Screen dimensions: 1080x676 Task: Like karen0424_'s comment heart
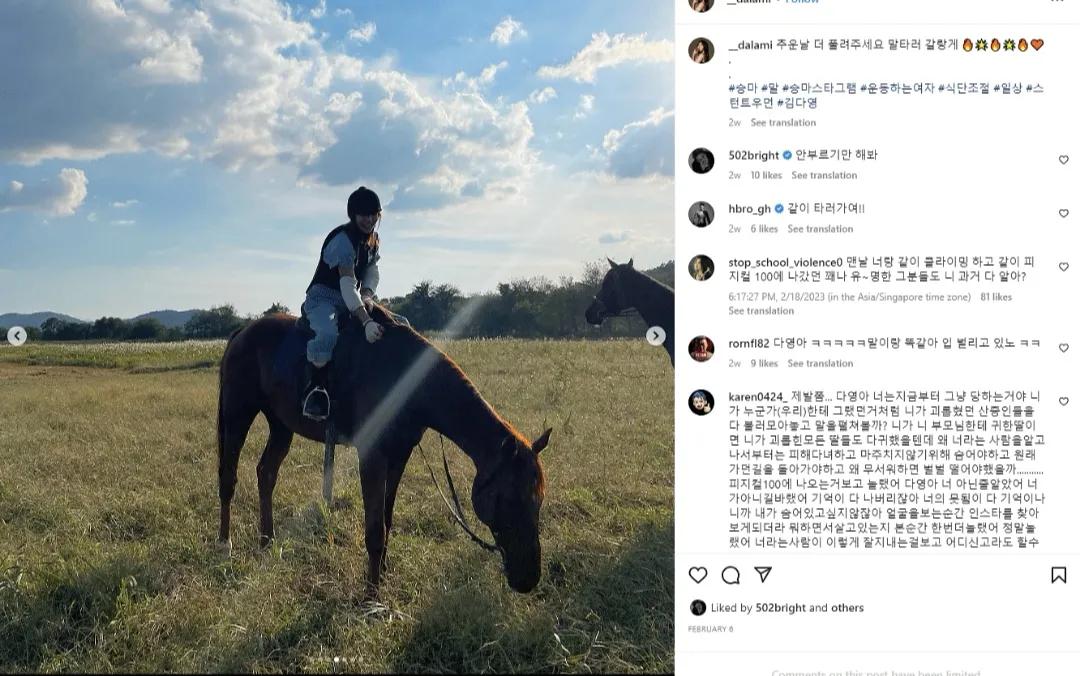point(1063,401)
